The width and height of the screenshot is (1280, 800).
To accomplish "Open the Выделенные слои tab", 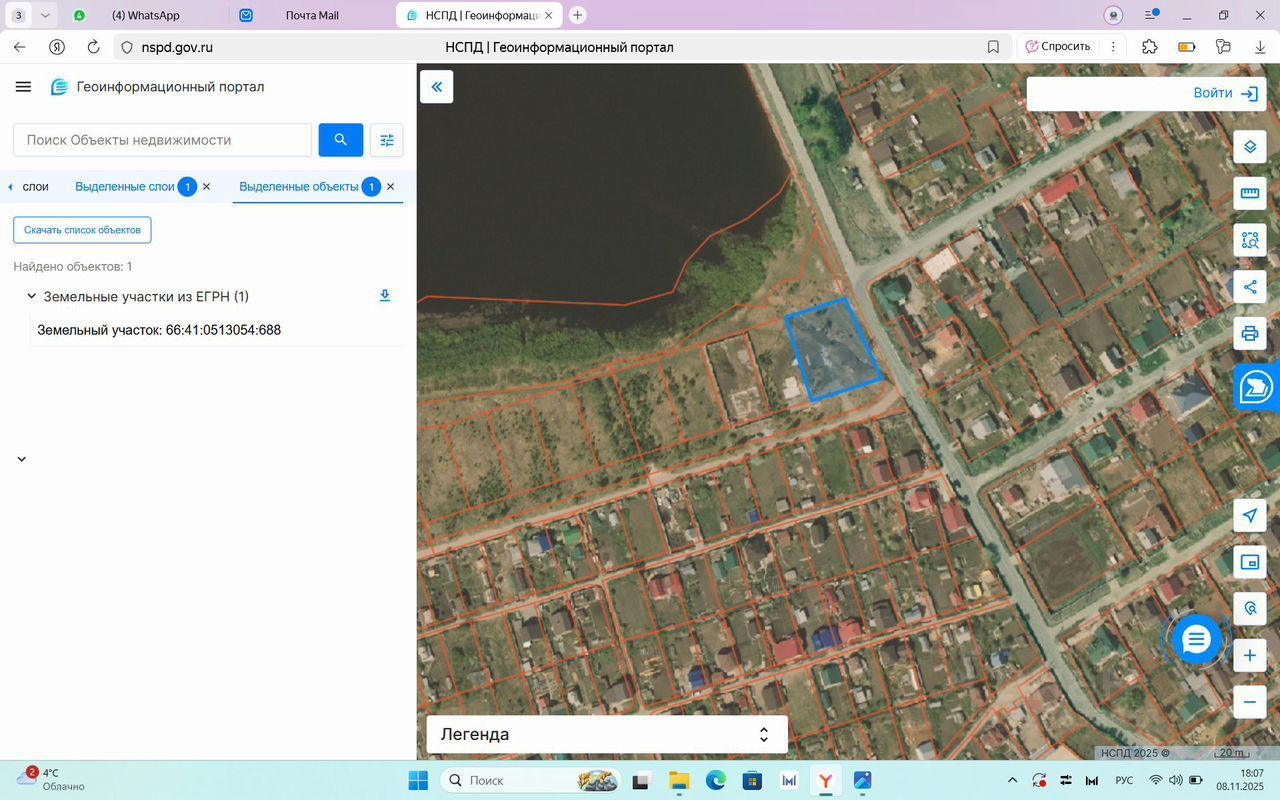I will [125, 187].
